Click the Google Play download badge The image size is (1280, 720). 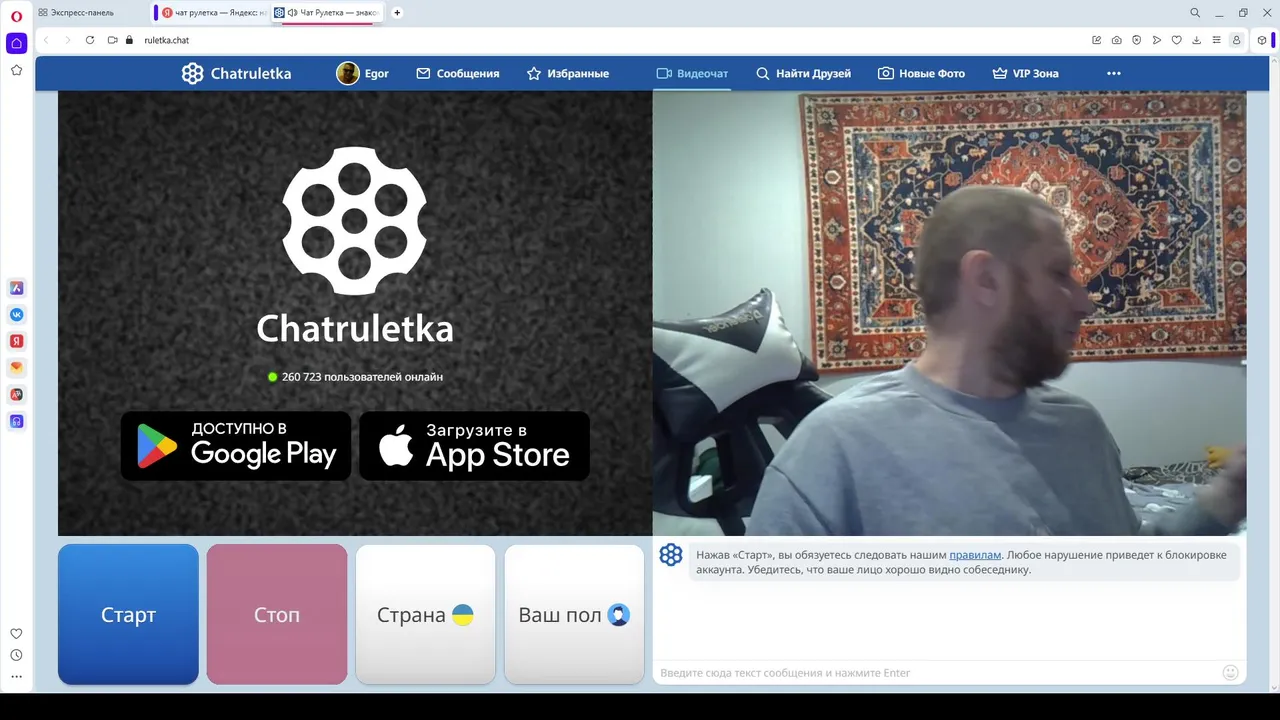point(236,446)
